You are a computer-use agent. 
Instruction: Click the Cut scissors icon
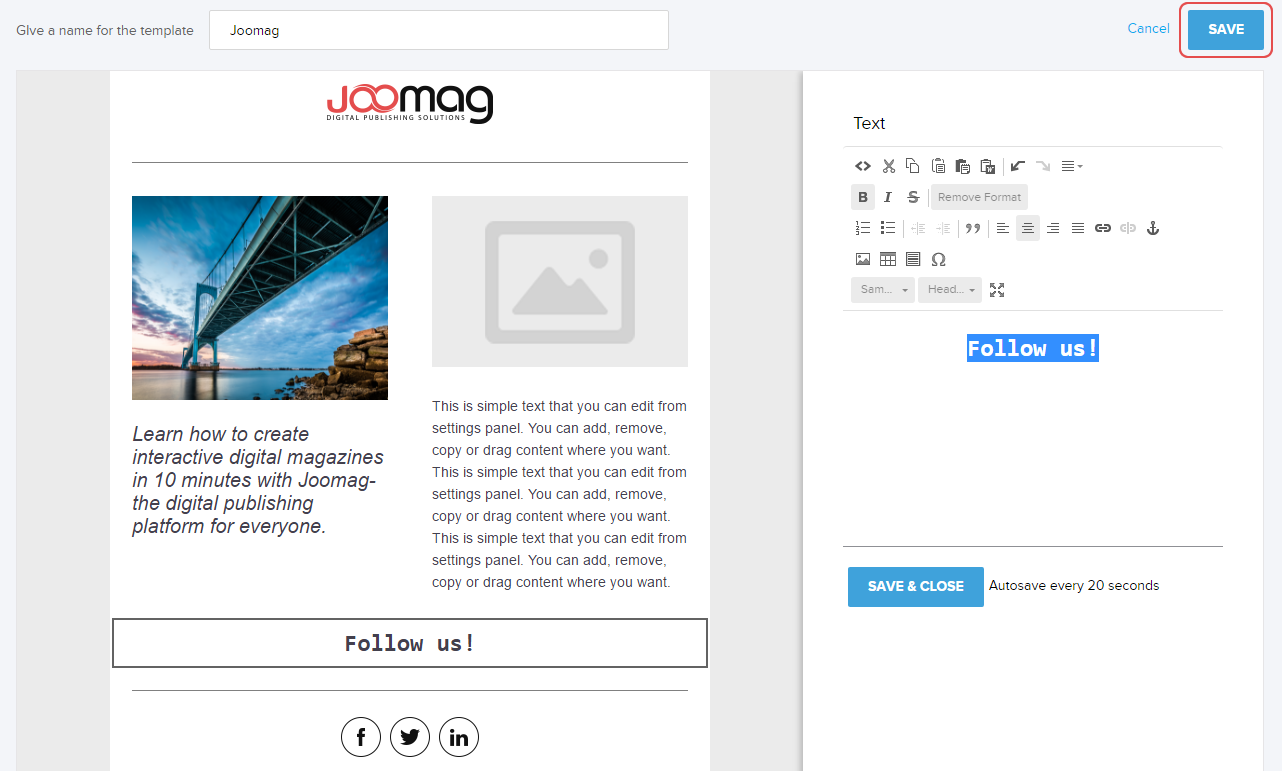888,166
